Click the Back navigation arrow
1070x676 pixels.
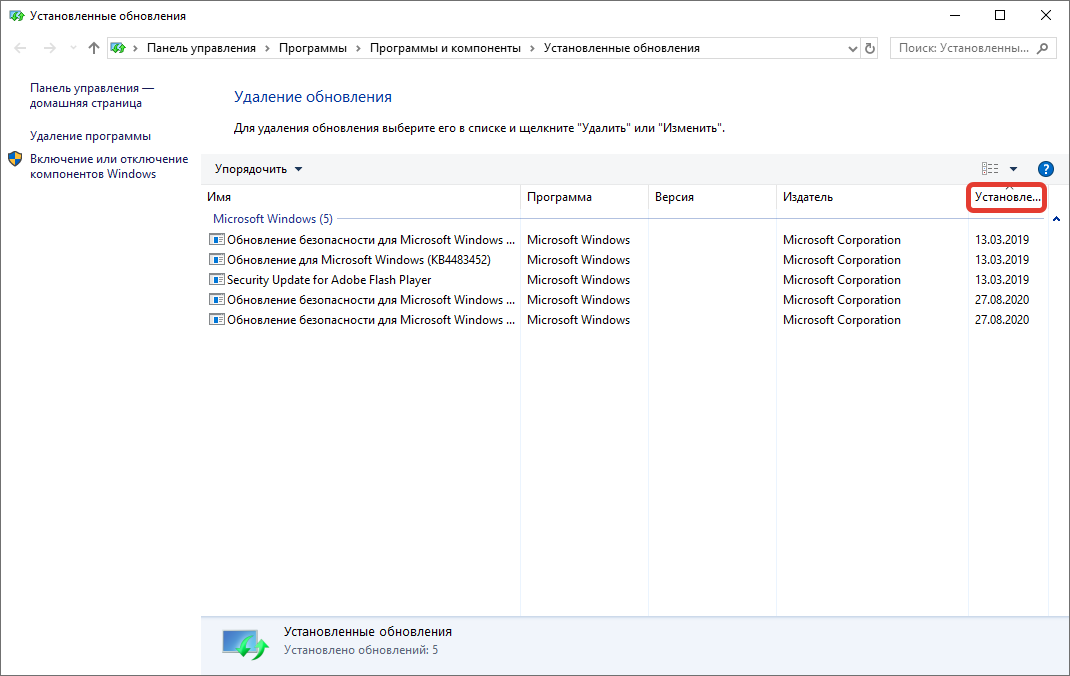pyautogui.click(x=21, y=48)
